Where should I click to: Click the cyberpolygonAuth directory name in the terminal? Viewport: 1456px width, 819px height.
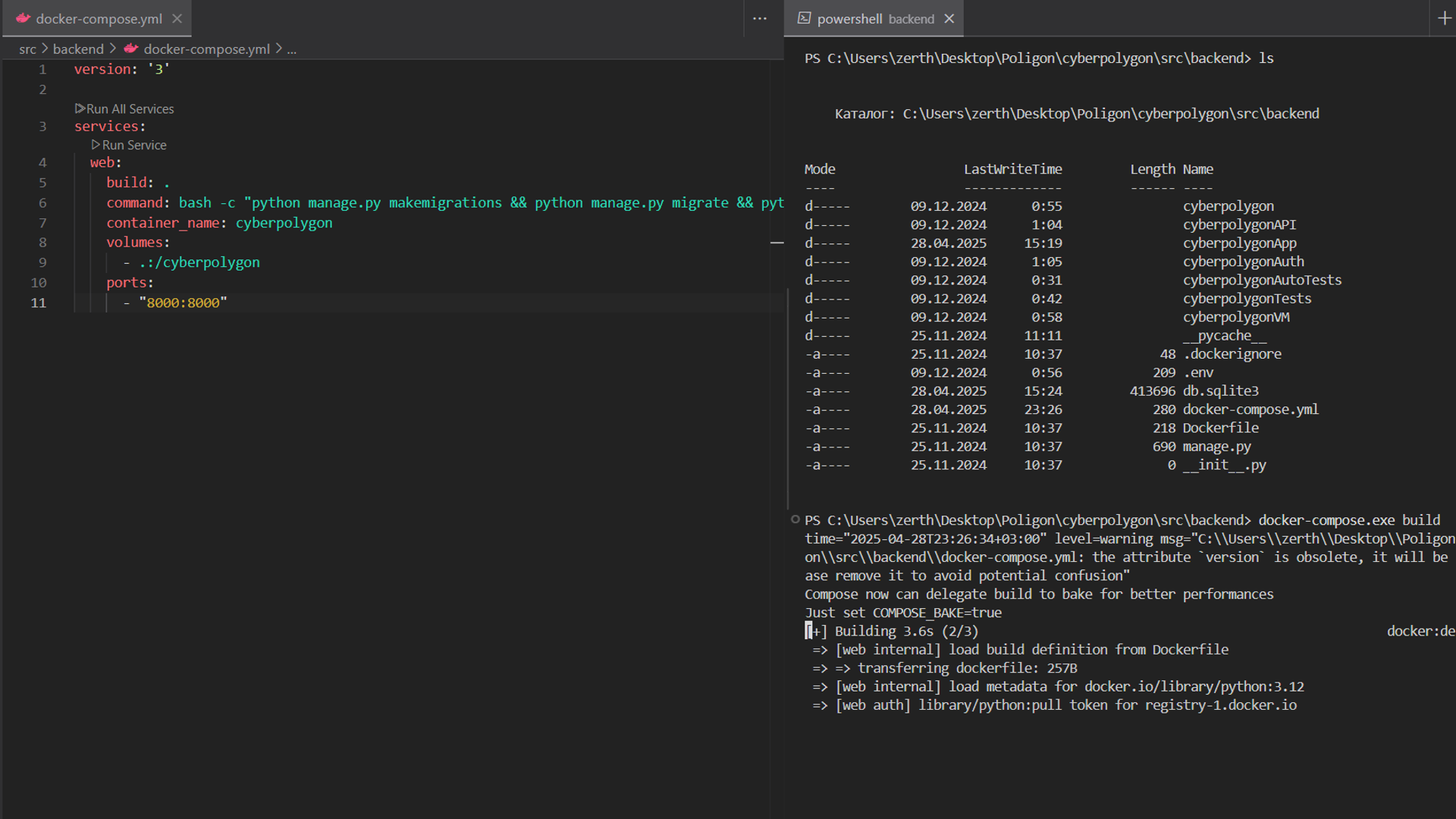(x=1244, y=262)
